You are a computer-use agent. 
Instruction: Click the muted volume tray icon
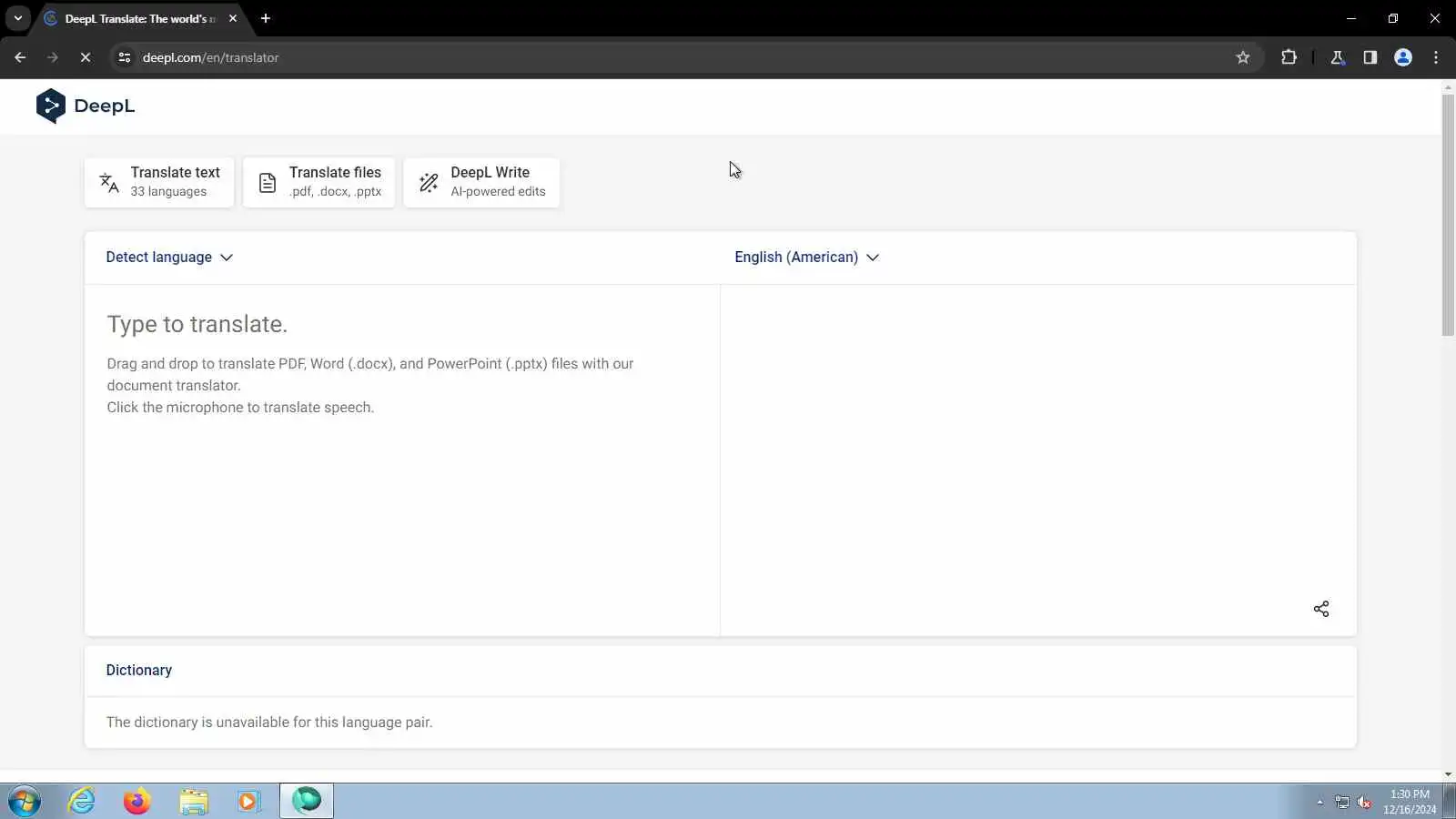(1364, 802)
